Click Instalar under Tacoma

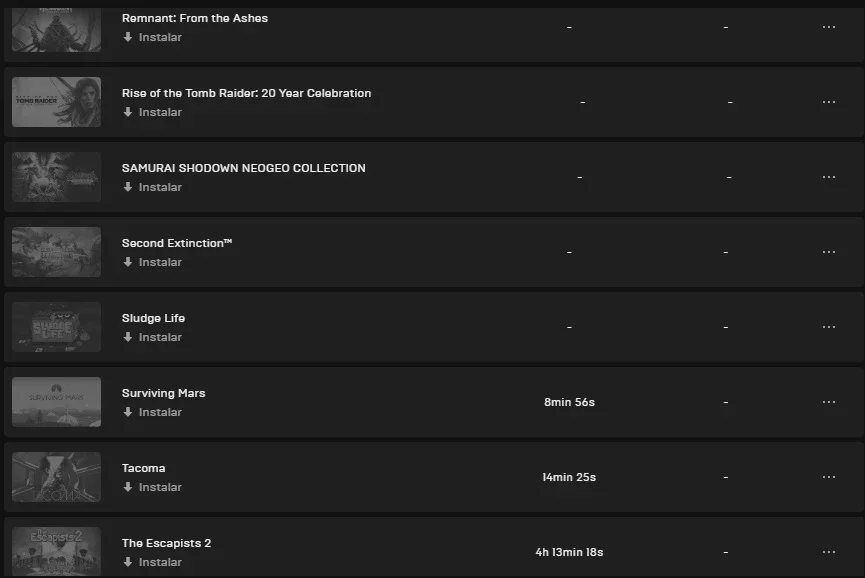[x=152, y=487]
